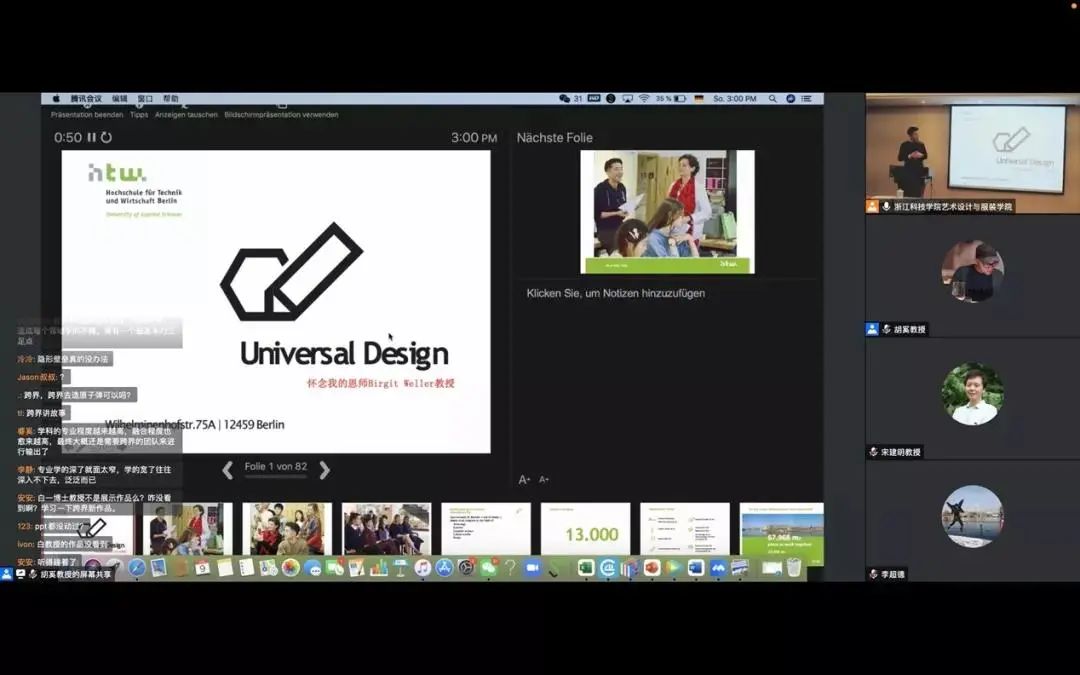Viewport: 1080px width, 675px height.
Task: Click the 'Folie 1 von 82' slide counter
Action: click(276, 466)
